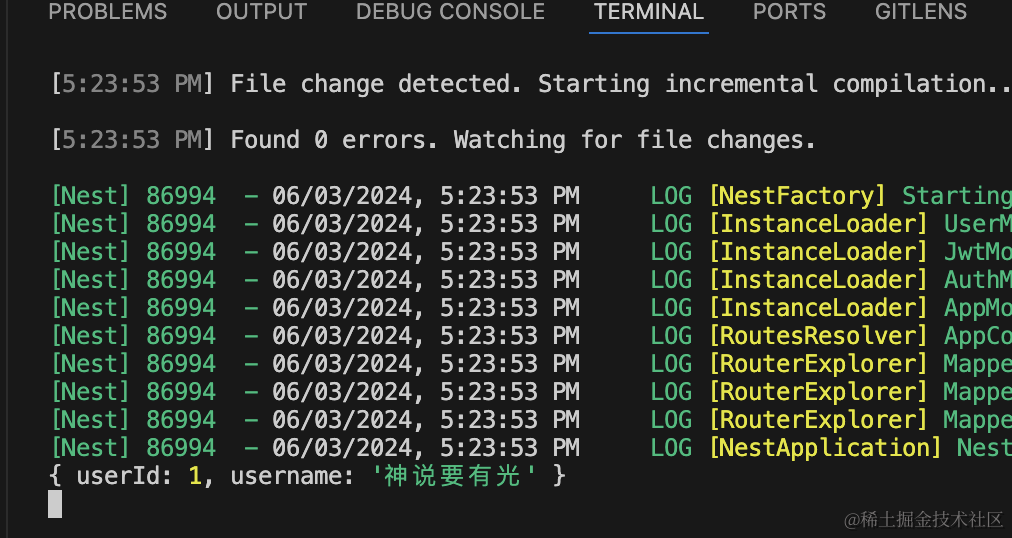Switch to the OUTPUT tab
The height and width of the screenshot is (538, 1012).
point(261,13)
